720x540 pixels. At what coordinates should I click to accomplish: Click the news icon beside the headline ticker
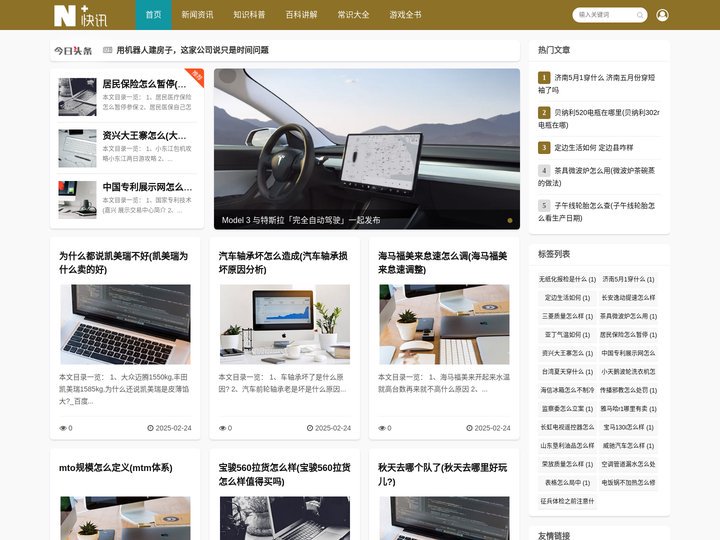[x=107, y=50]
